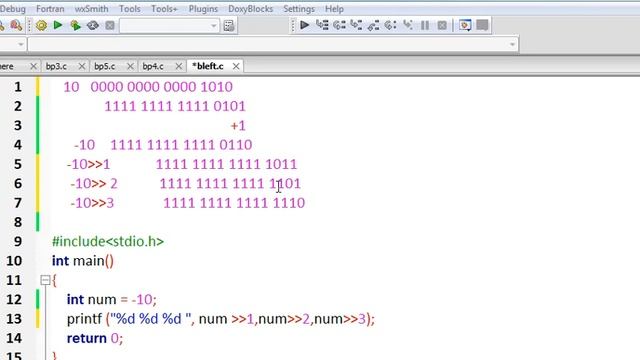Open the Plugins menu
This screenshot has height=360, width=640.
pyautogui.click(x=203, y=9)
